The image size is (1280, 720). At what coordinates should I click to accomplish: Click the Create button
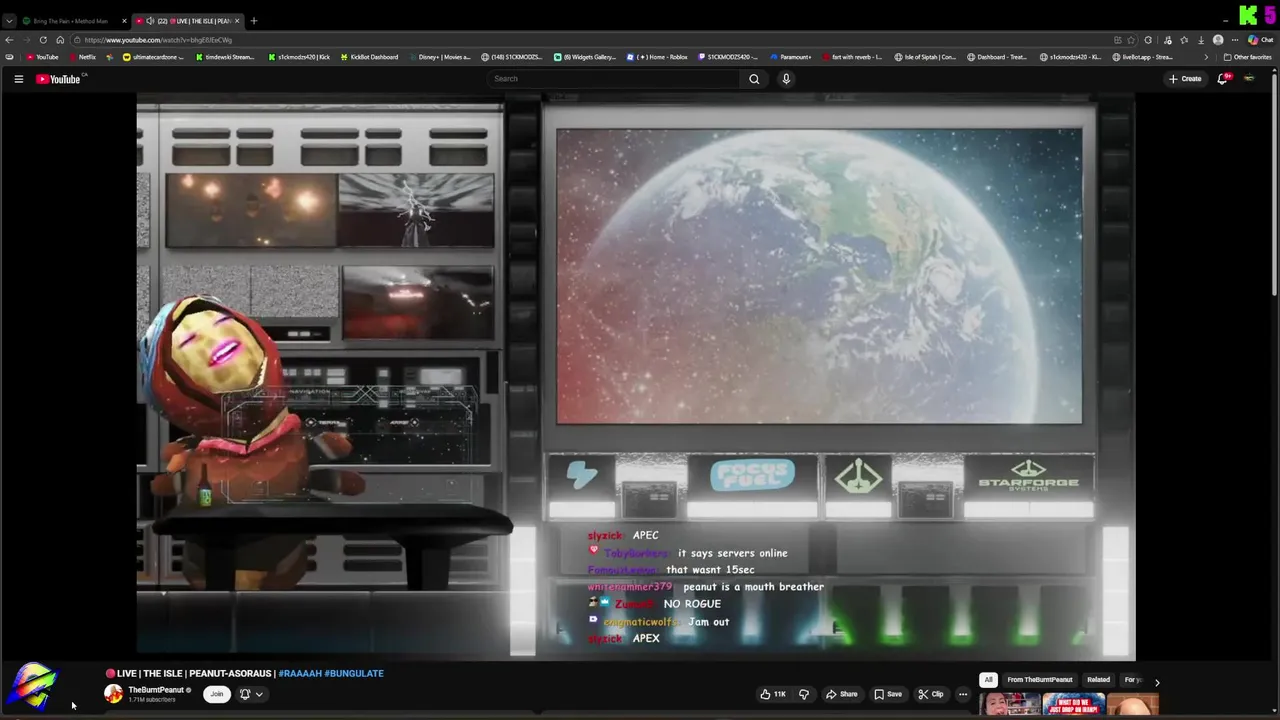(1185, 79)
